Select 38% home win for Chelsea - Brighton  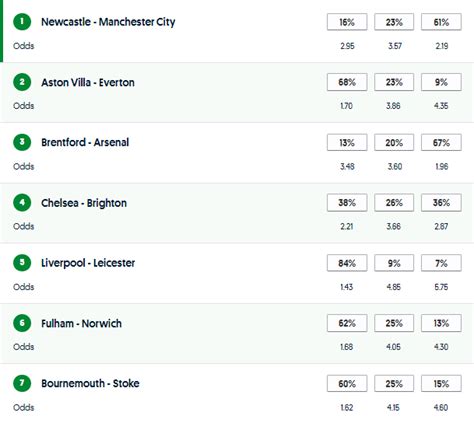coord(347,203)
